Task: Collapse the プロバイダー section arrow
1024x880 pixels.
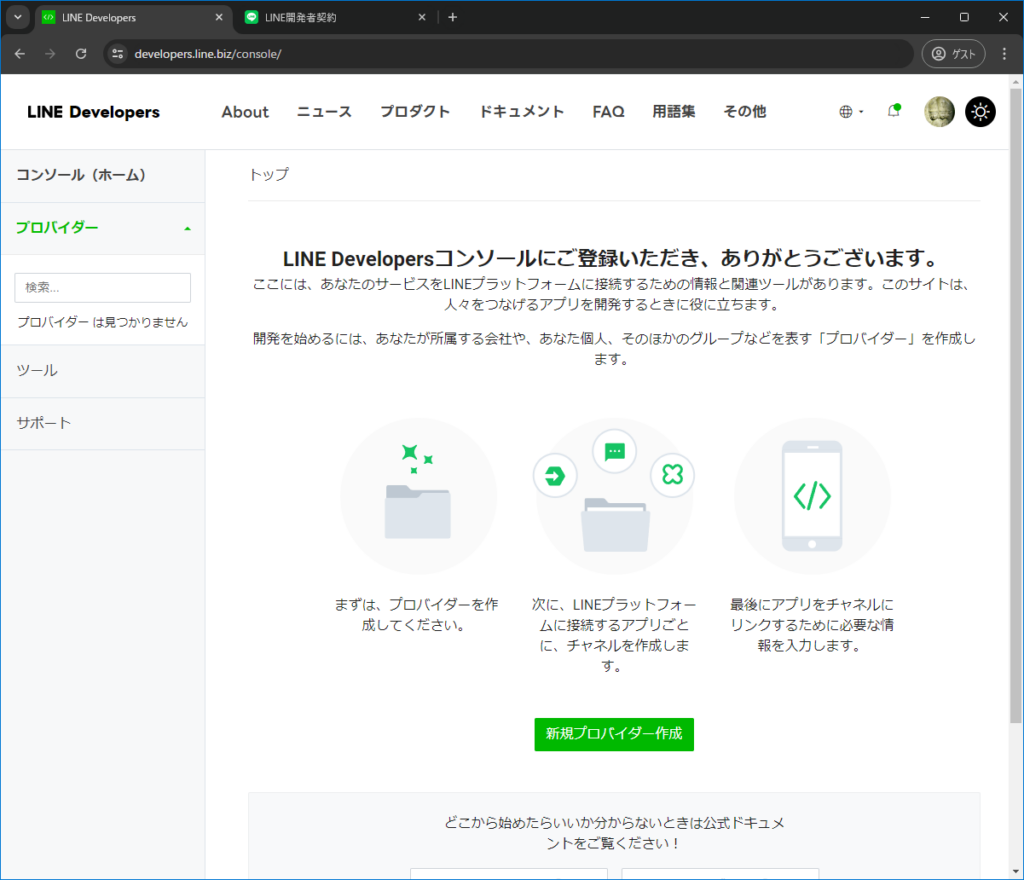Action: pyautogui.click(x=187, y=228)
